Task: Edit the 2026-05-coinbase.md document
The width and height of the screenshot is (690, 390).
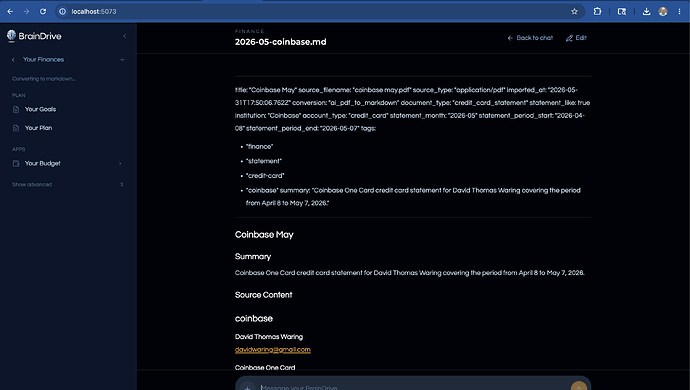Action: click(576, 38)
